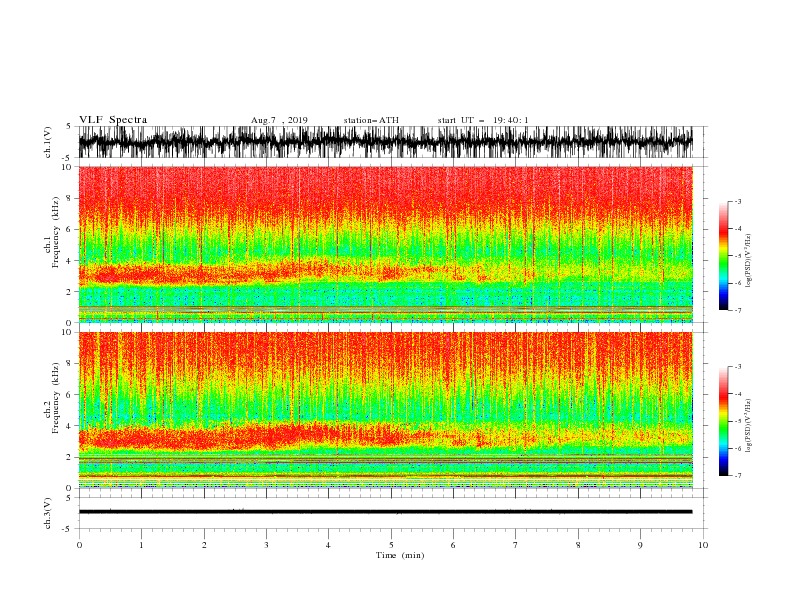Click the time axis tick label "10"
Viewport: 792px width, 612px height.
coord(703,545)
